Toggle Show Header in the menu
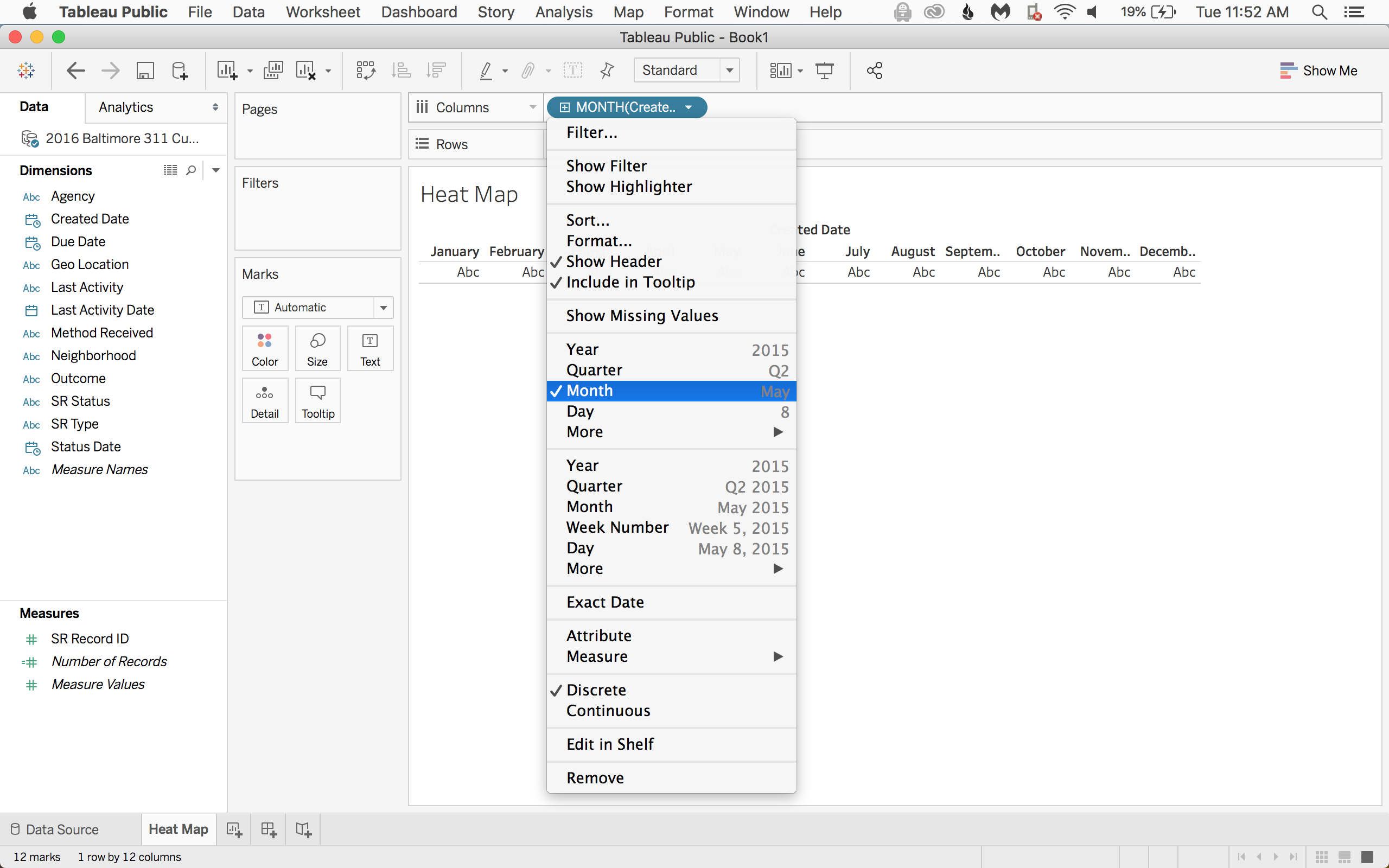 point(671,262)
